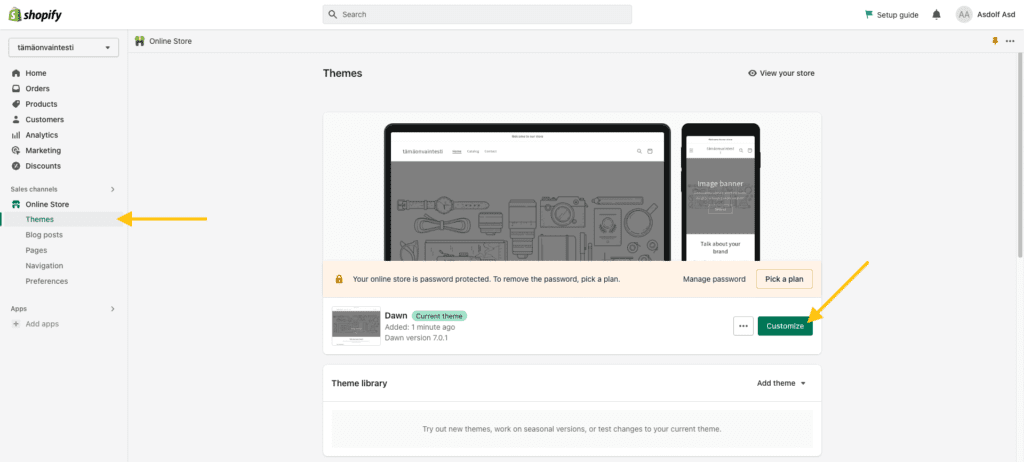
Task: Click View your store link
Action: [x=787, y=73]
